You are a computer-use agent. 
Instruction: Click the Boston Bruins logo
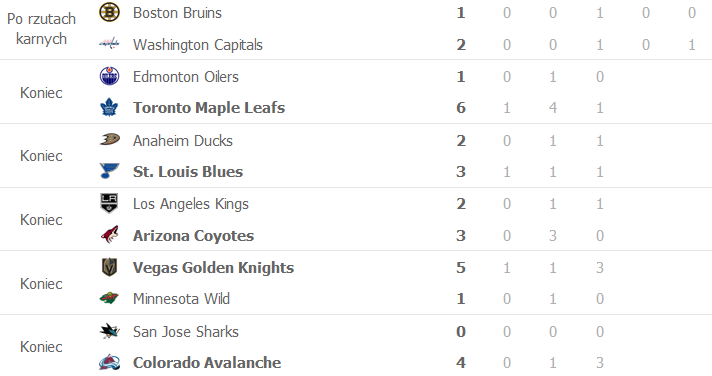click(x=109, y=12)
